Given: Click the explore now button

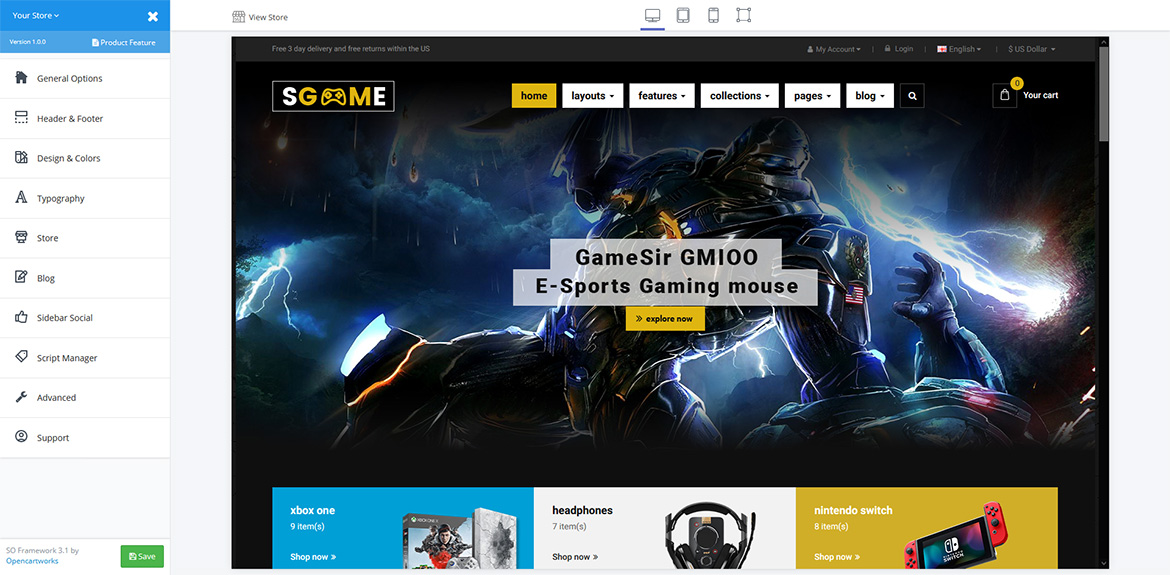Looking at the screenshot, I should (665, 318).
